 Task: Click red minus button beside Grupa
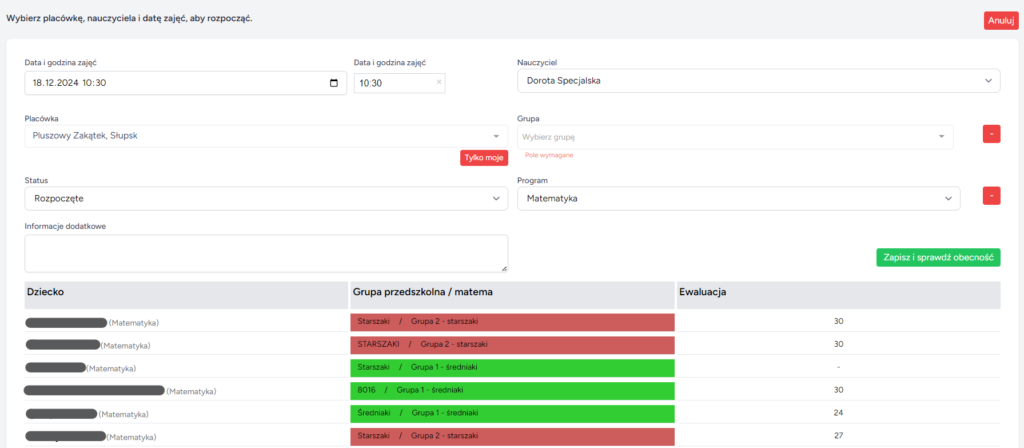(x=991, y=134)
